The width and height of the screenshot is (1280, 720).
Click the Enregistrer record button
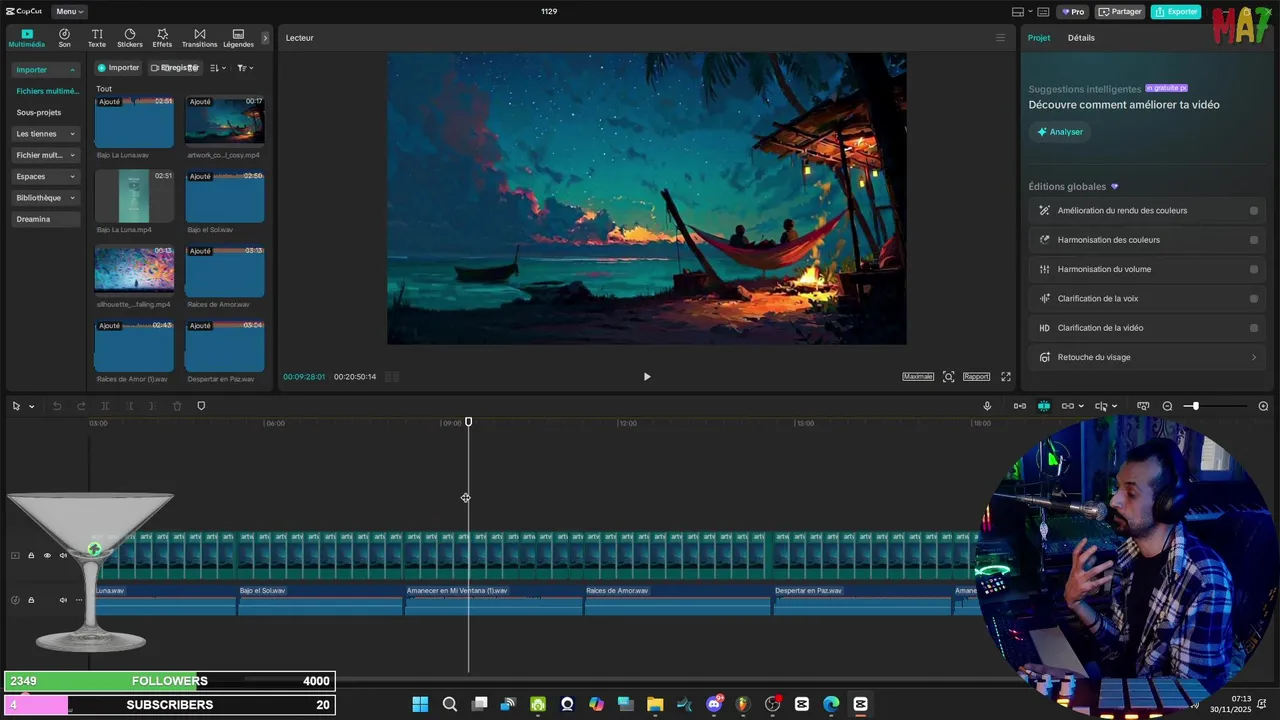point(175,68)
